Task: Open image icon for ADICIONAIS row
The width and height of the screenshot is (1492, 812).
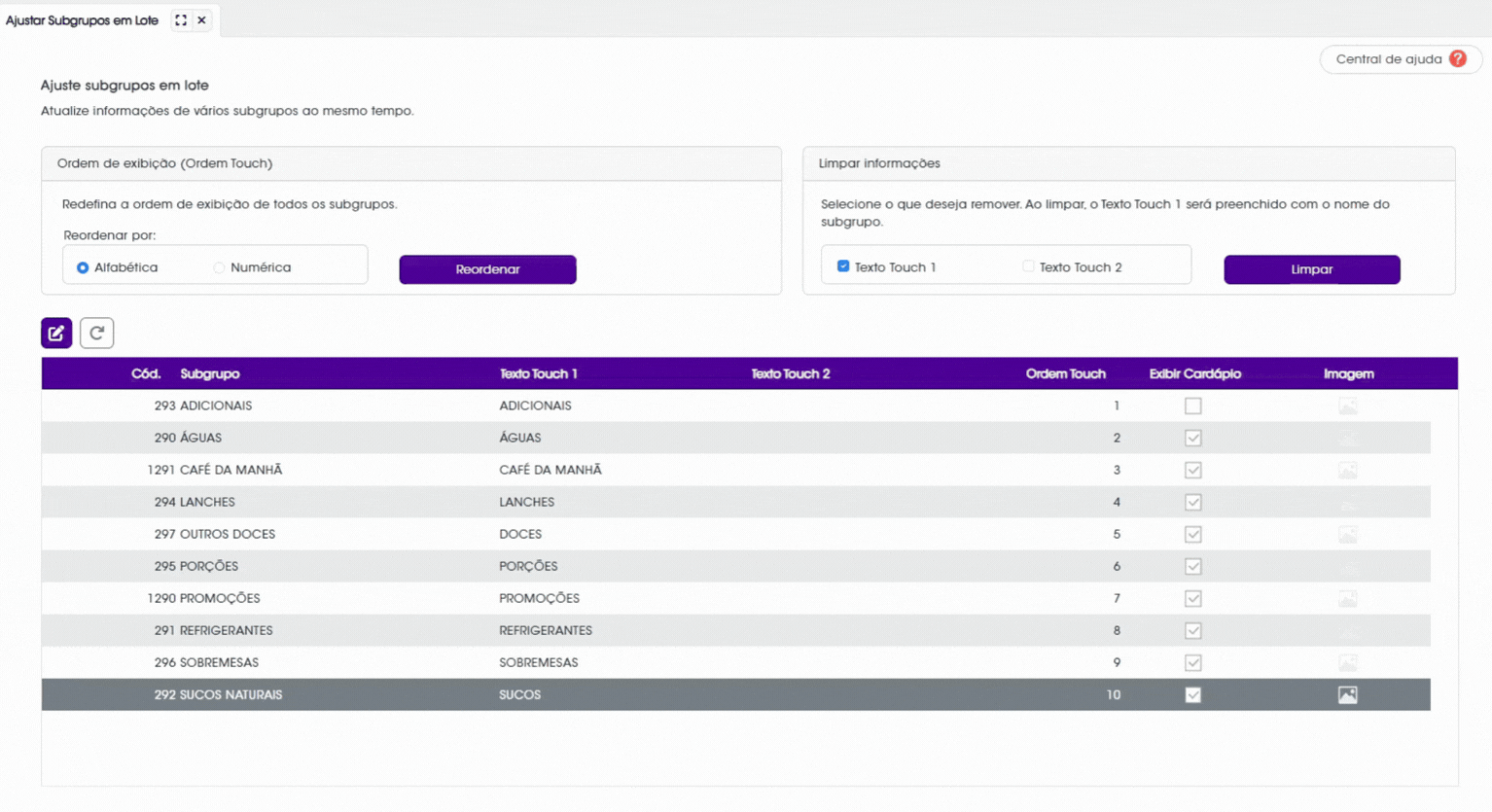Action: [1347, 406]
